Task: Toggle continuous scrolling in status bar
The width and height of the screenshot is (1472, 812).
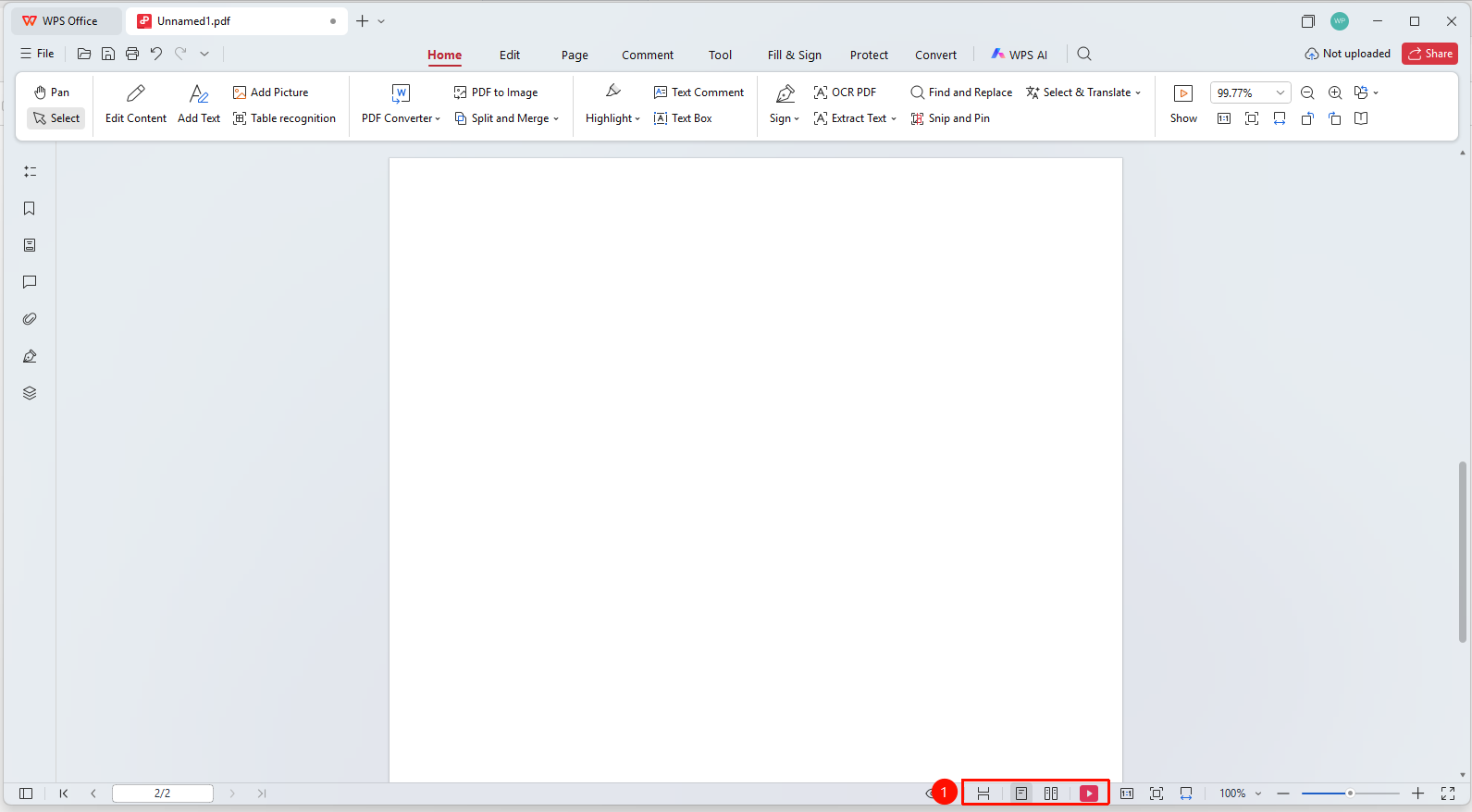Action: pos(983,794)
